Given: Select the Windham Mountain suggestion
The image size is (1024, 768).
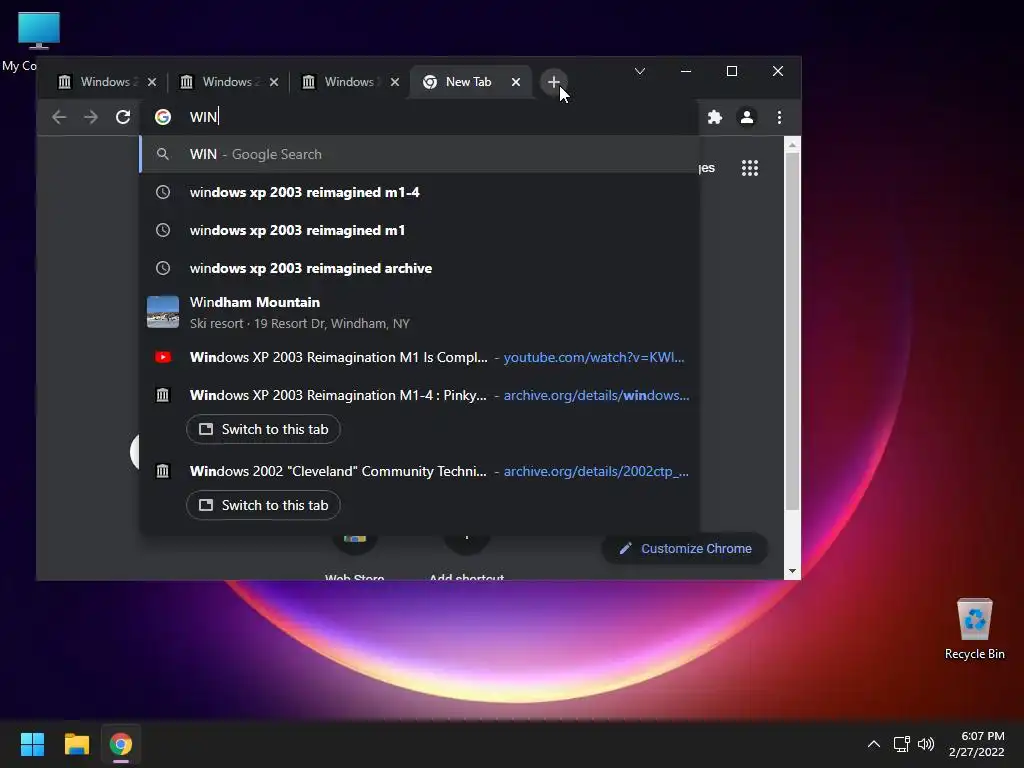Looking at the screenshot, I should click(419, 312).
